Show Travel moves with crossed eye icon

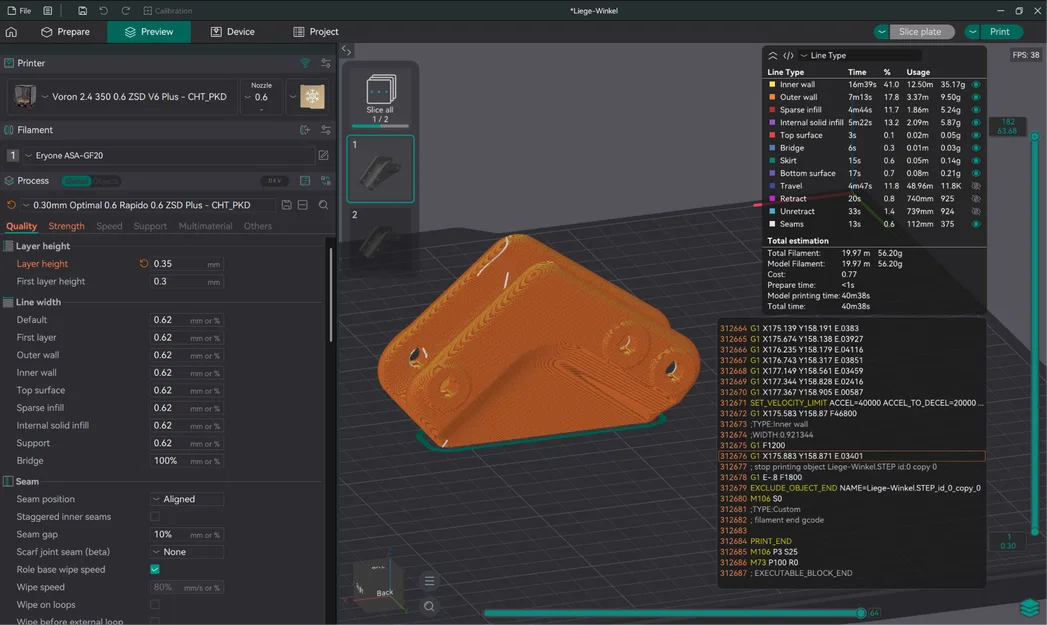click(976, 186)
